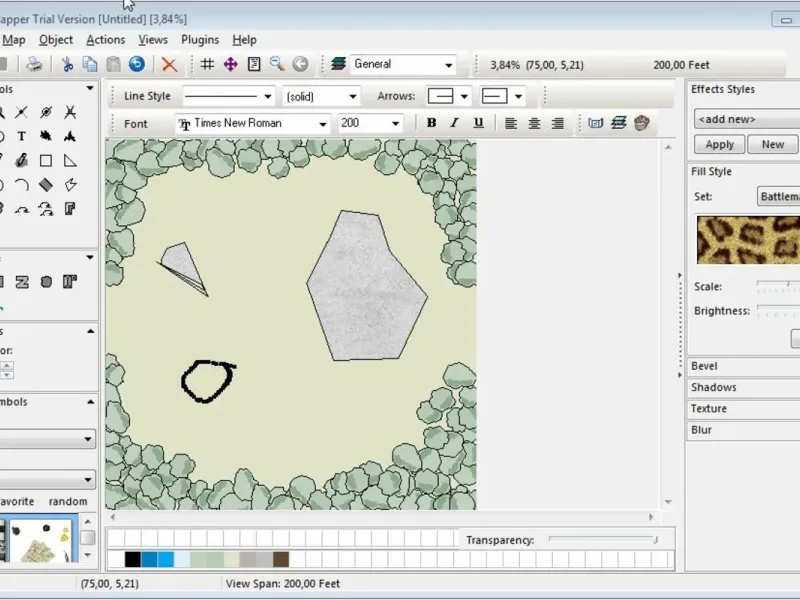Toggle underline text formatting

[x=479, y=123]
